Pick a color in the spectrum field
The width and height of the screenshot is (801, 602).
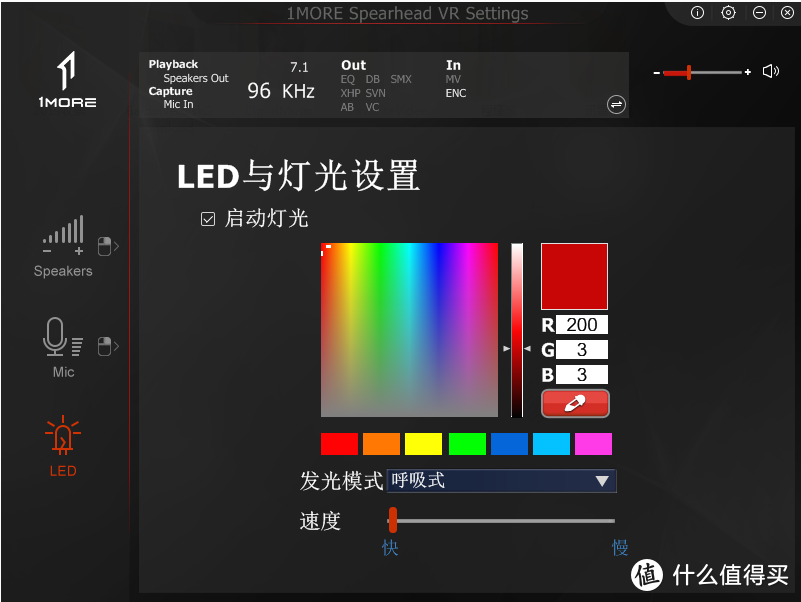[x=409, y=330]
